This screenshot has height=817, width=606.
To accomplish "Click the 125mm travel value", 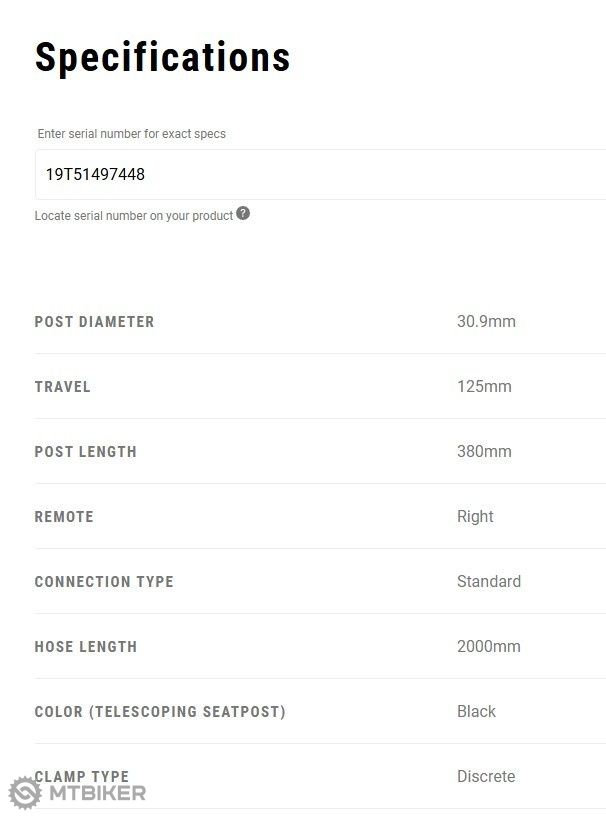I will (x=484, y=387).
